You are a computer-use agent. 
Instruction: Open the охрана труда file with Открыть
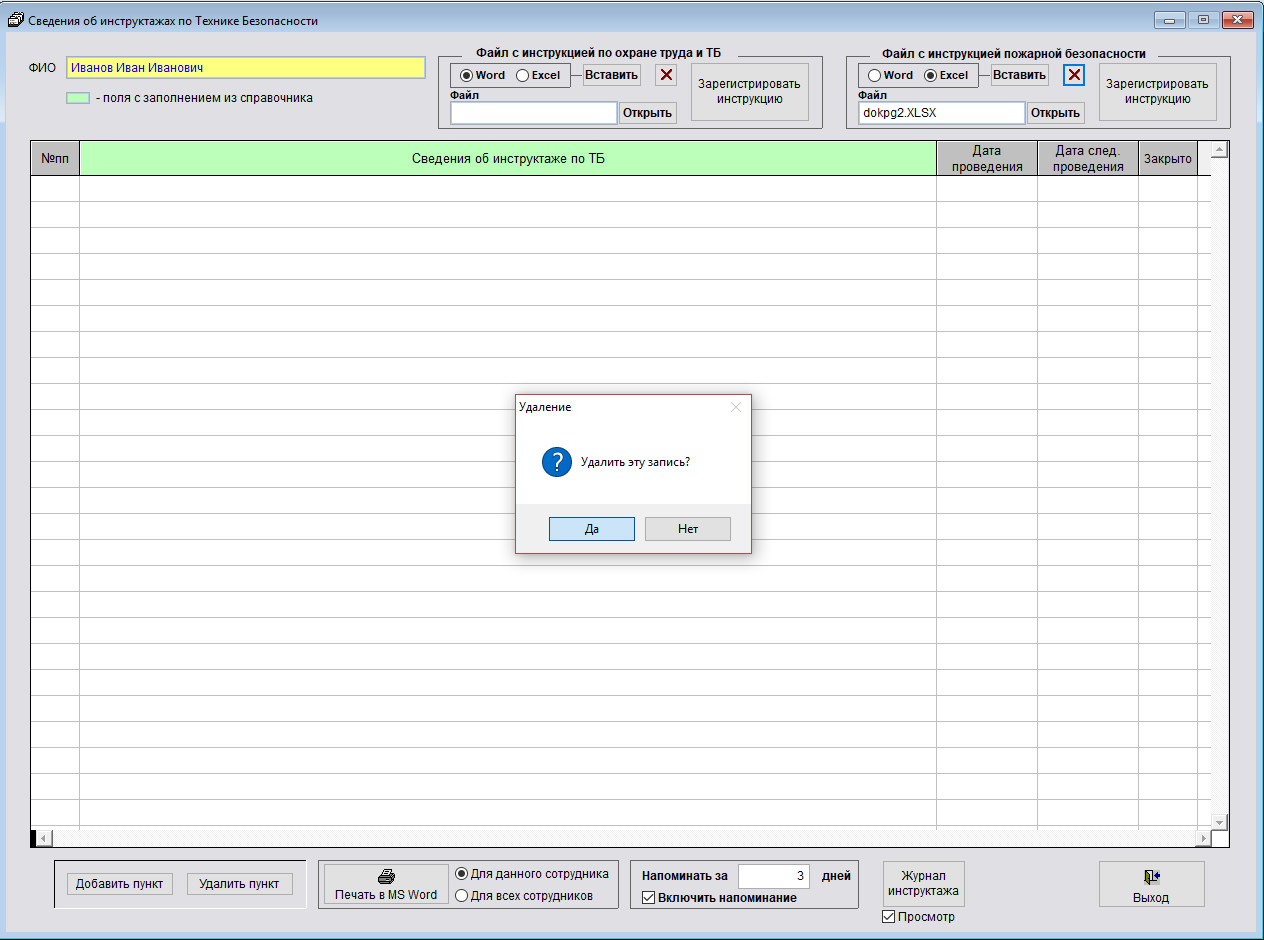(x=647, y=113)
